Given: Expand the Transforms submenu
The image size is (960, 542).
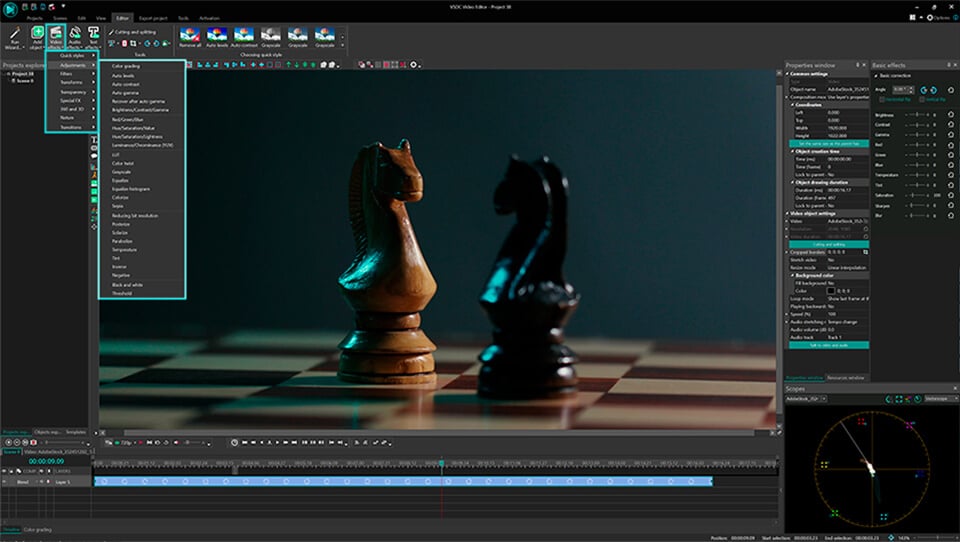Looking at the screenshot, I should (x=72, y=82).
